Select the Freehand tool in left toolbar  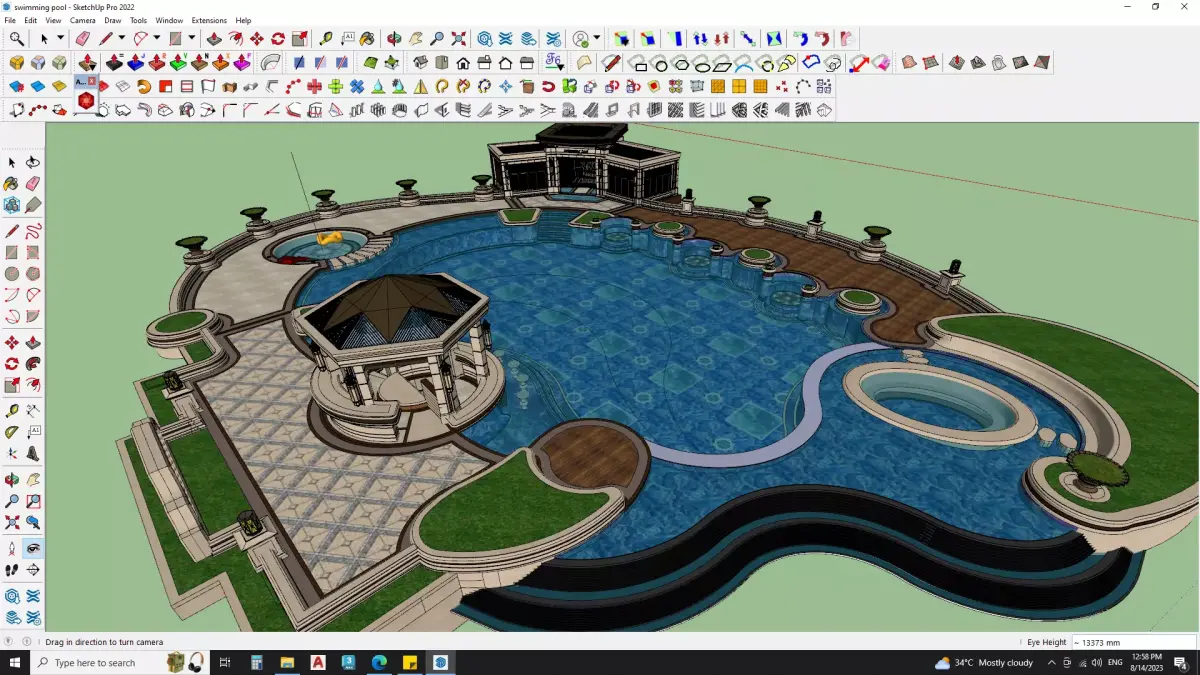click(x=33, y=231)
